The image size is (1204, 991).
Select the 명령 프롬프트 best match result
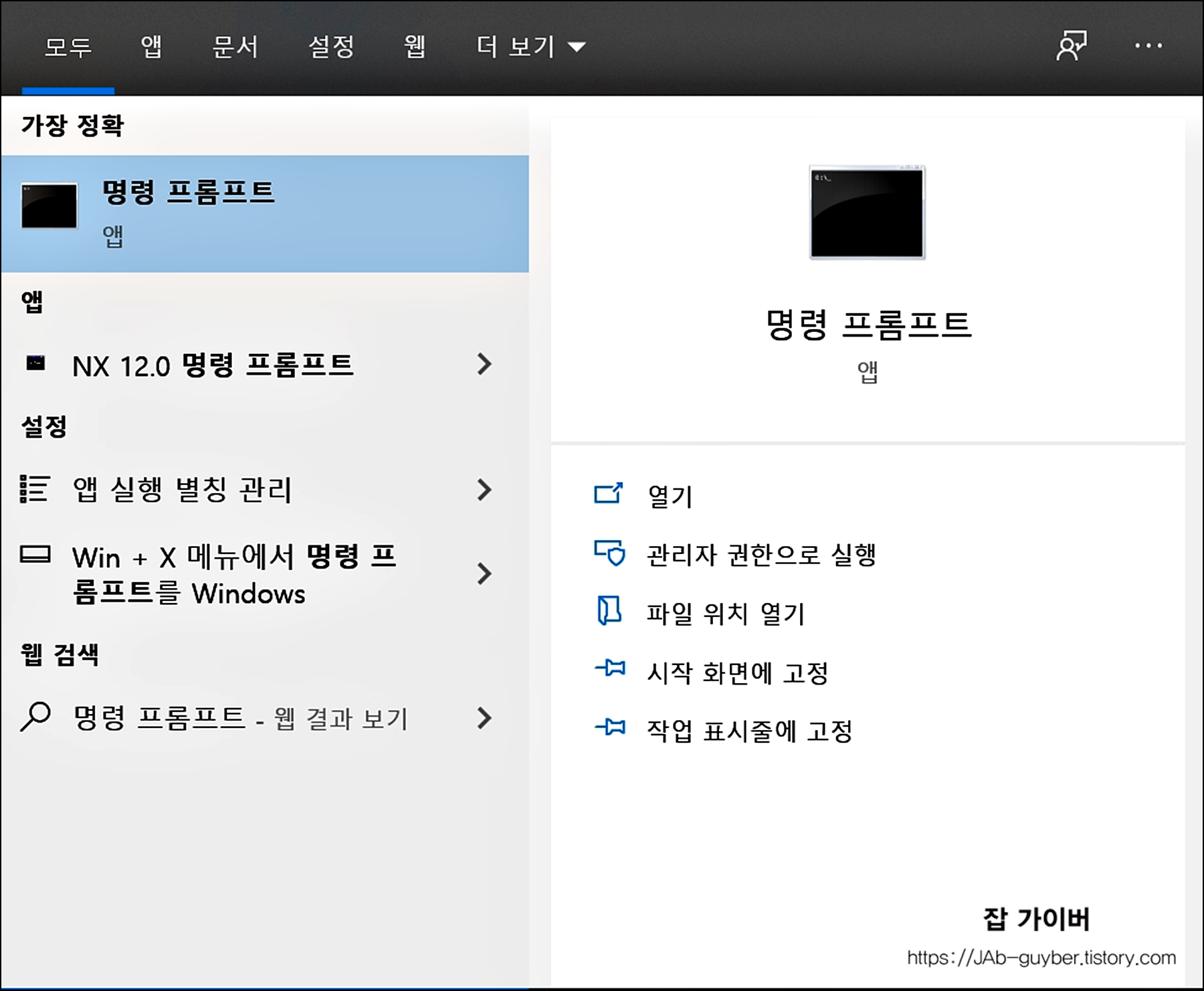point(265,214)
